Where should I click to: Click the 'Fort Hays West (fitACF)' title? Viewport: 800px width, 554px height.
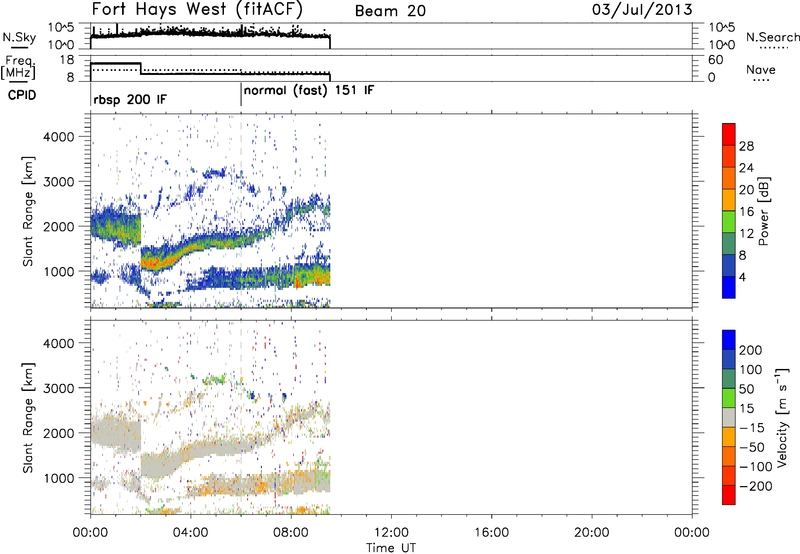click(197, 9)
